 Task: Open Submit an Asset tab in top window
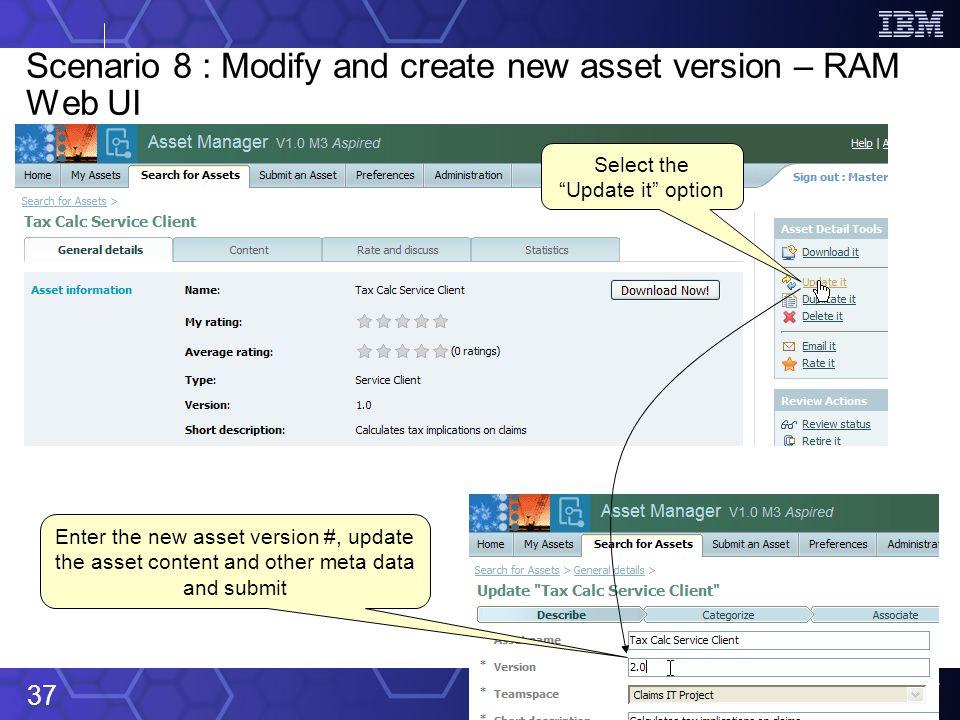pyautogui.click(x=298, y=176)
